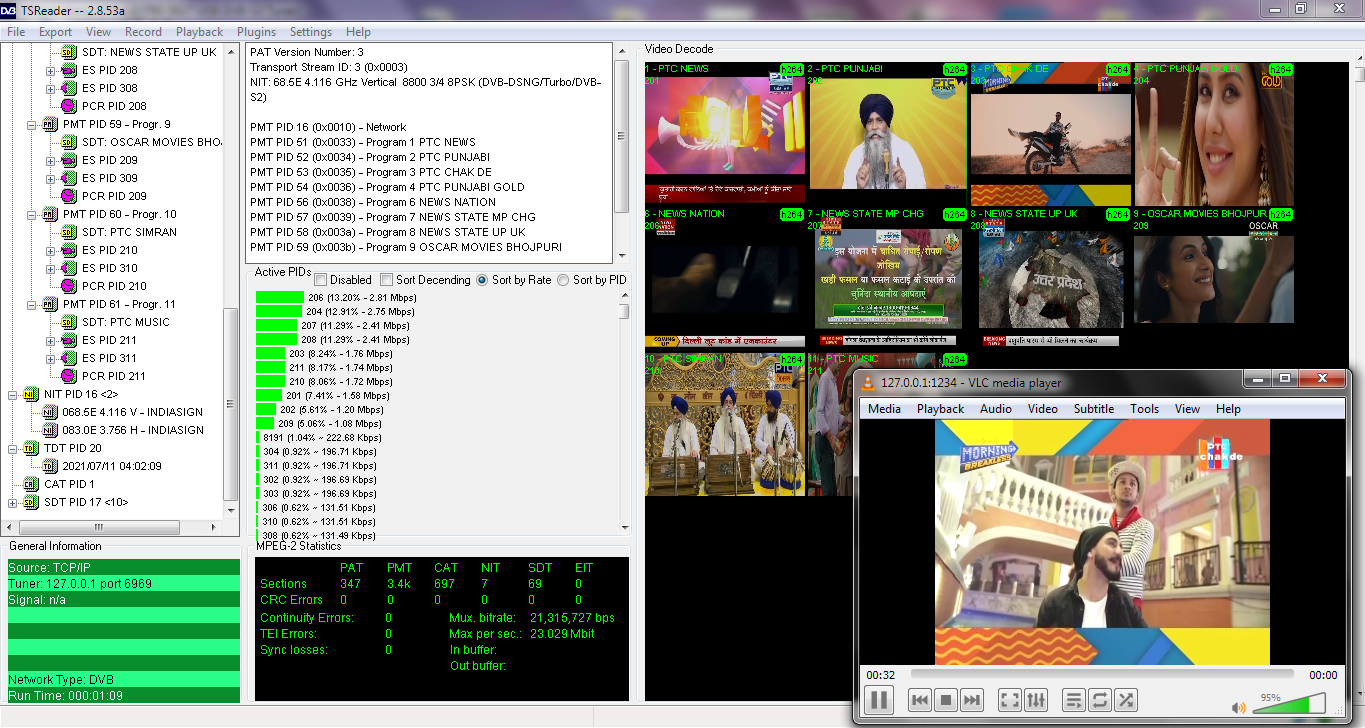Image resolution: width=1365 pixels, height=728 pixels.
Task: Select PMT PID 56 Program 6 NEWS NATION line
Action: pos(373,202)
